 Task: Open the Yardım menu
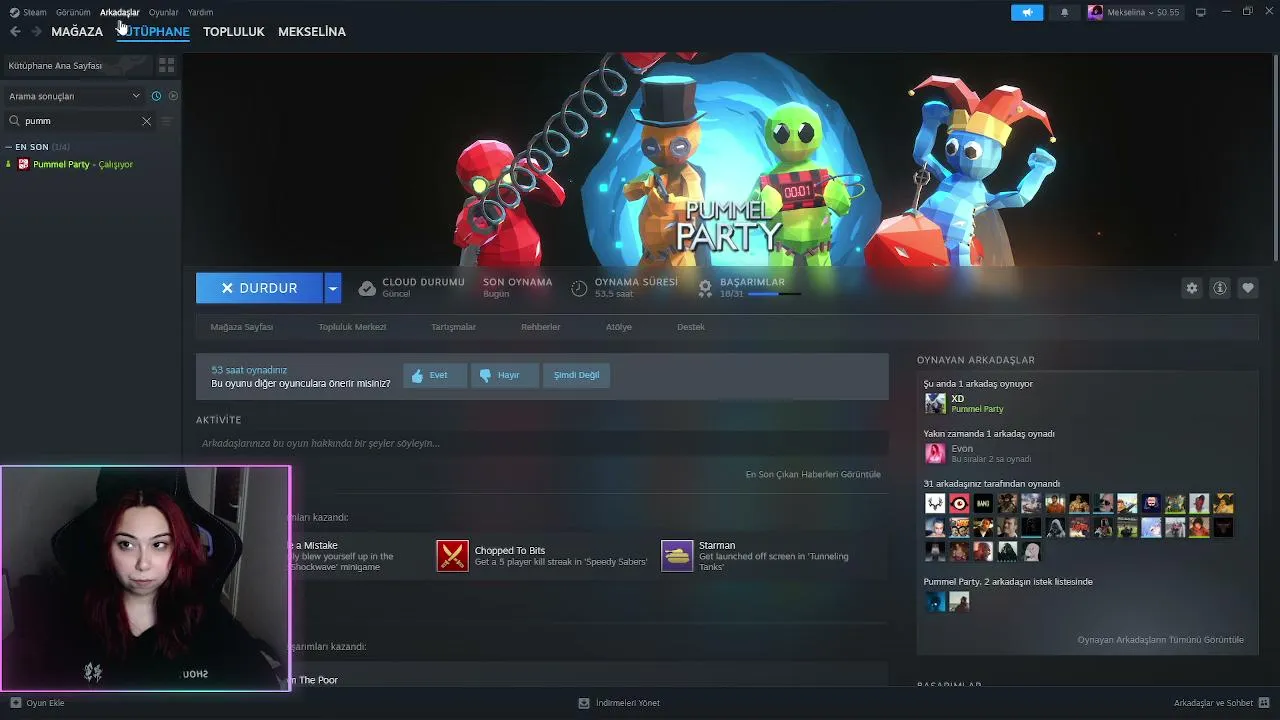coord(200,12)
